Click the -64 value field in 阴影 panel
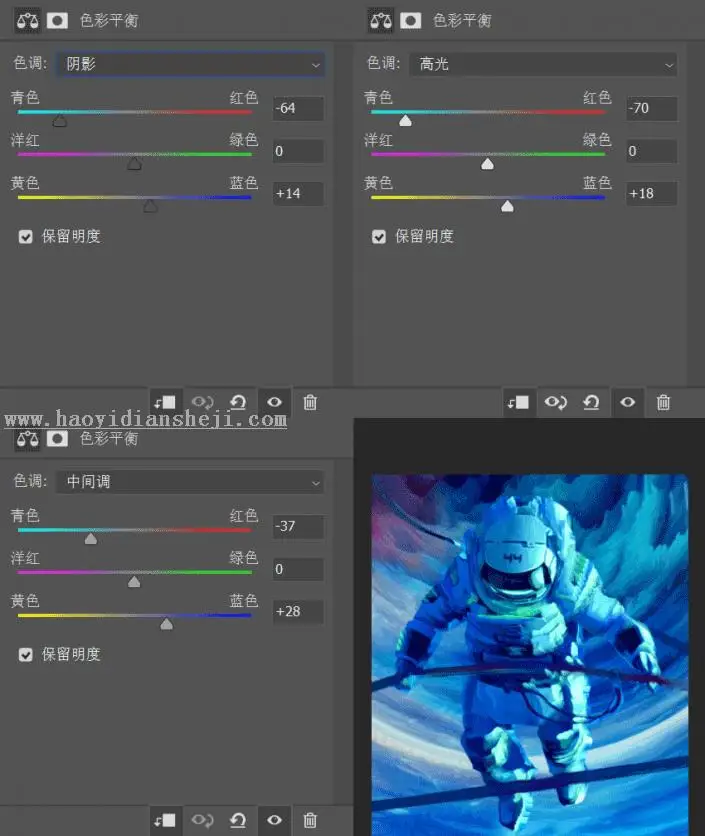 click(298, 108)
